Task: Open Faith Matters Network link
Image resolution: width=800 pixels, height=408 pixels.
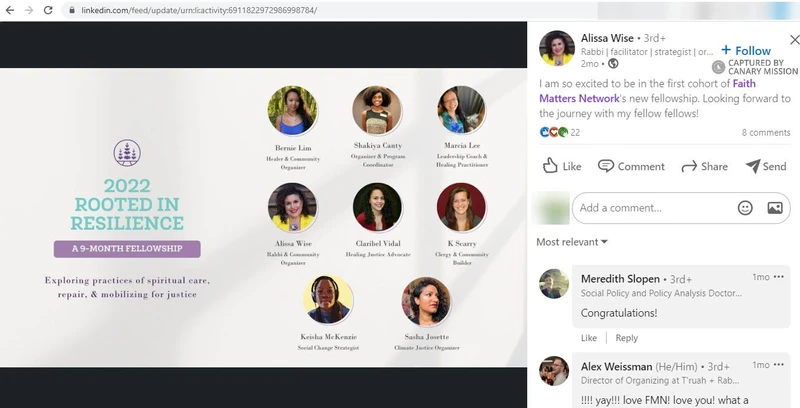Action: [x=647, y=91]
